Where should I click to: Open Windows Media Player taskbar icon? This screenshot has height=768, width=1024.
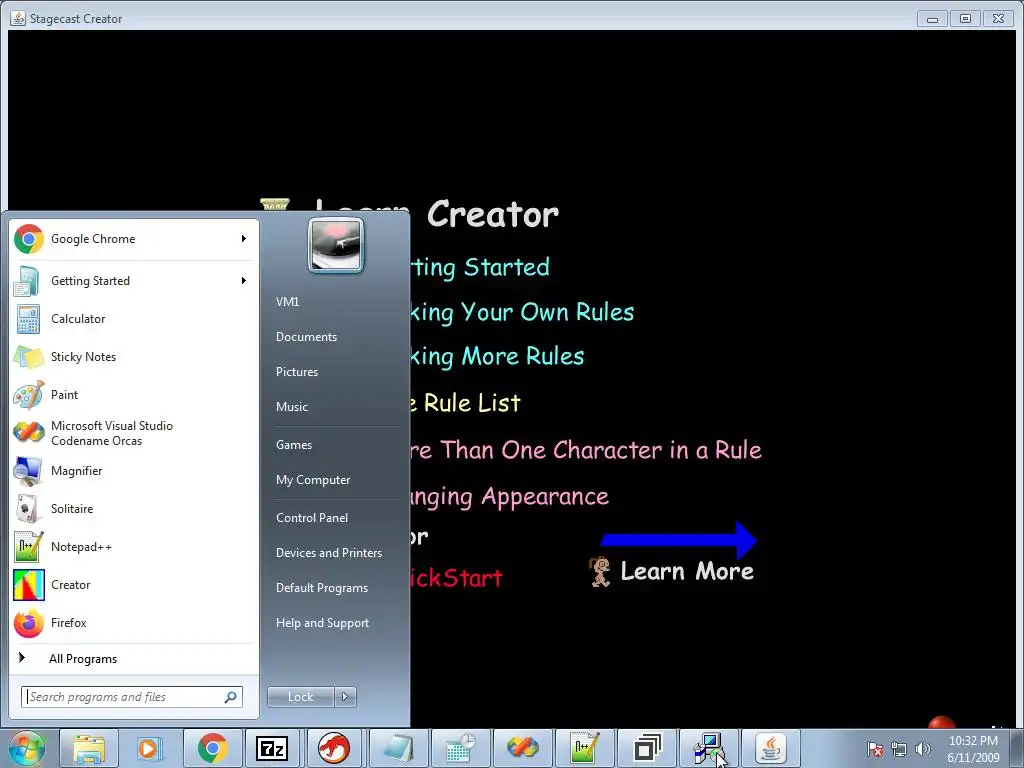(150, 748)
